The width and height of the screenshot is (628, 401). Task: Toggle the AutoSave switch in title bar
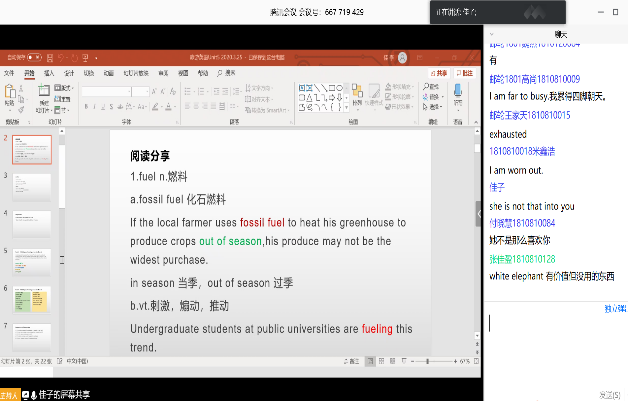pyautogui.click(x=36, y=57)
